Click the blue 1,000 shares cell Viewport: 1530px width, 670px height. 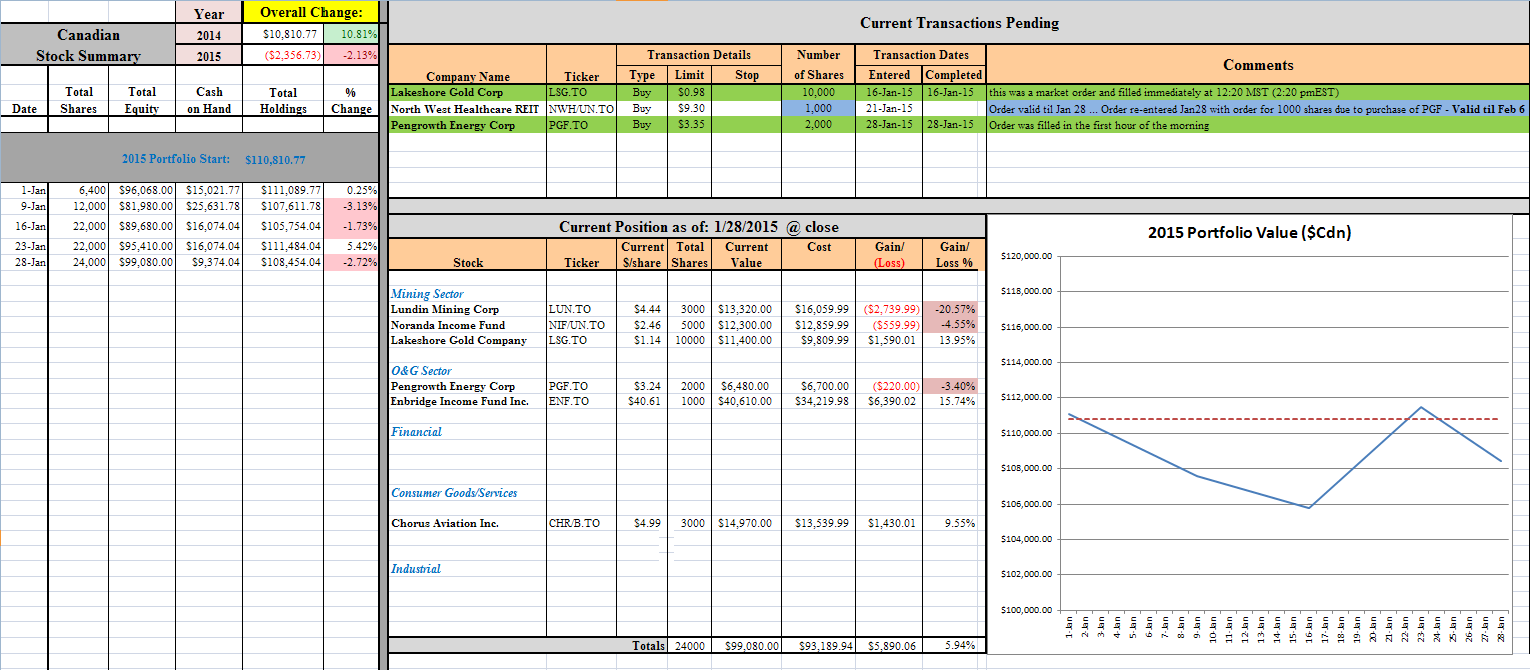pos(818,108)
